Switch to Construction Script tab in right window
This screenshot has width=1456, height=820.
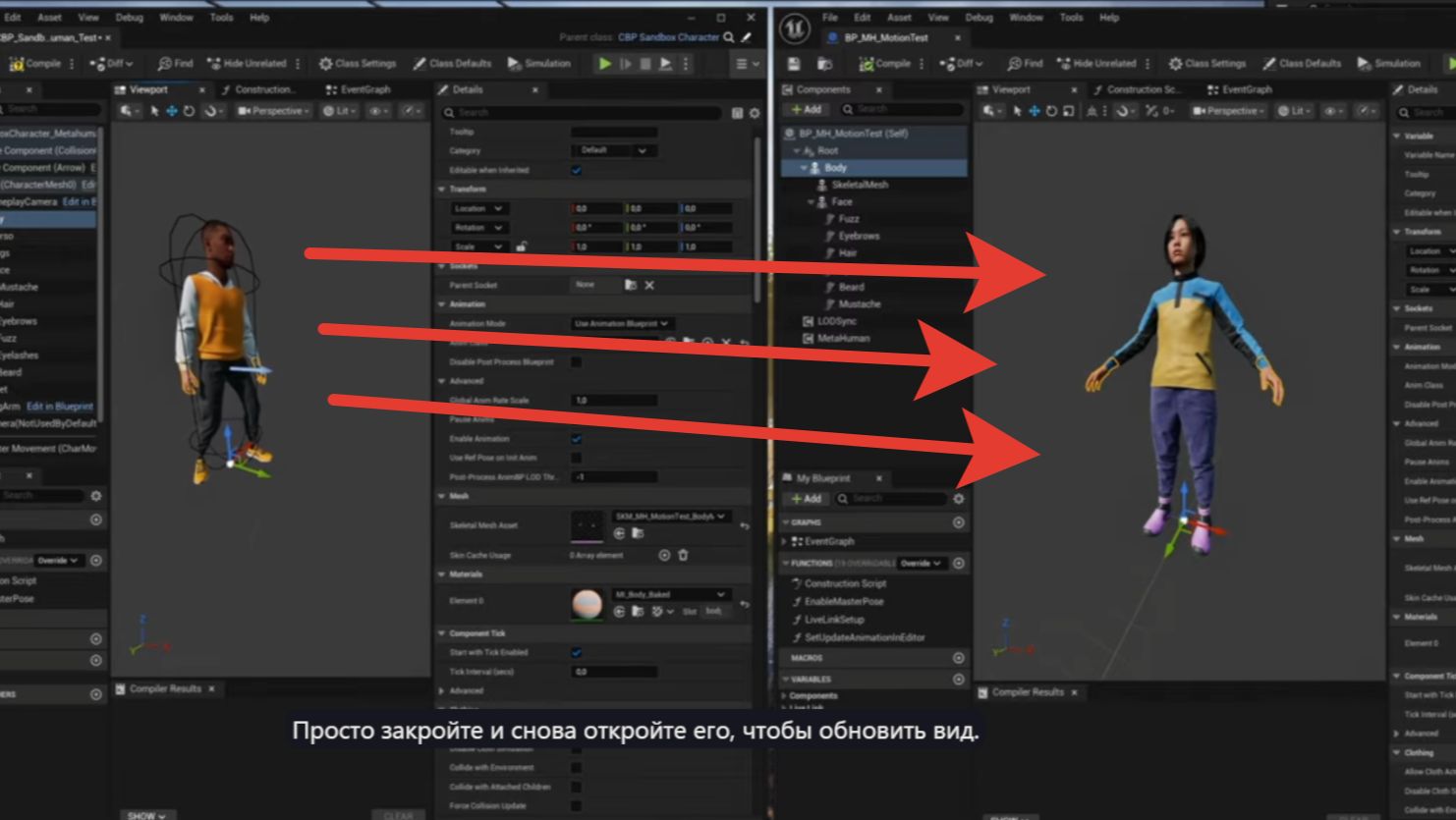(1136, 89)
